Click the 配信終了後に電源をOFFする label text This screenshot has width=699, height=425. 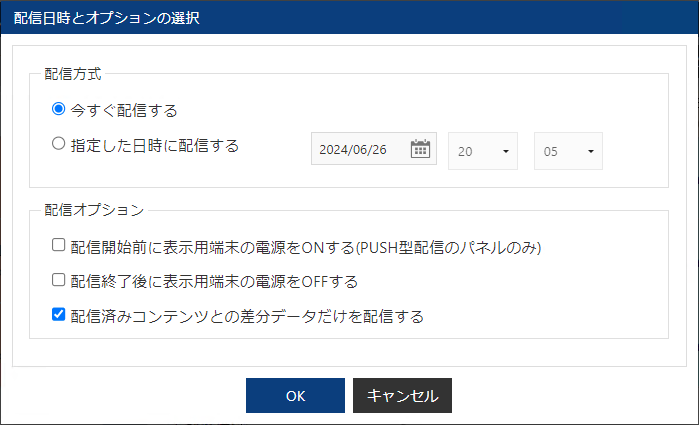(x=214, y=281)
